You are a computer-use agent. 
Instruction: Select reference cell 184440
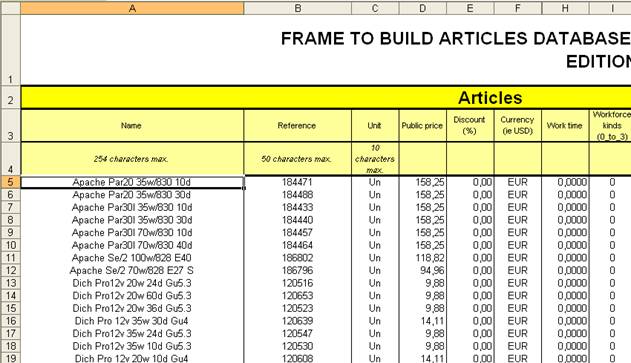pyautogui.click(x=298, y=220)
